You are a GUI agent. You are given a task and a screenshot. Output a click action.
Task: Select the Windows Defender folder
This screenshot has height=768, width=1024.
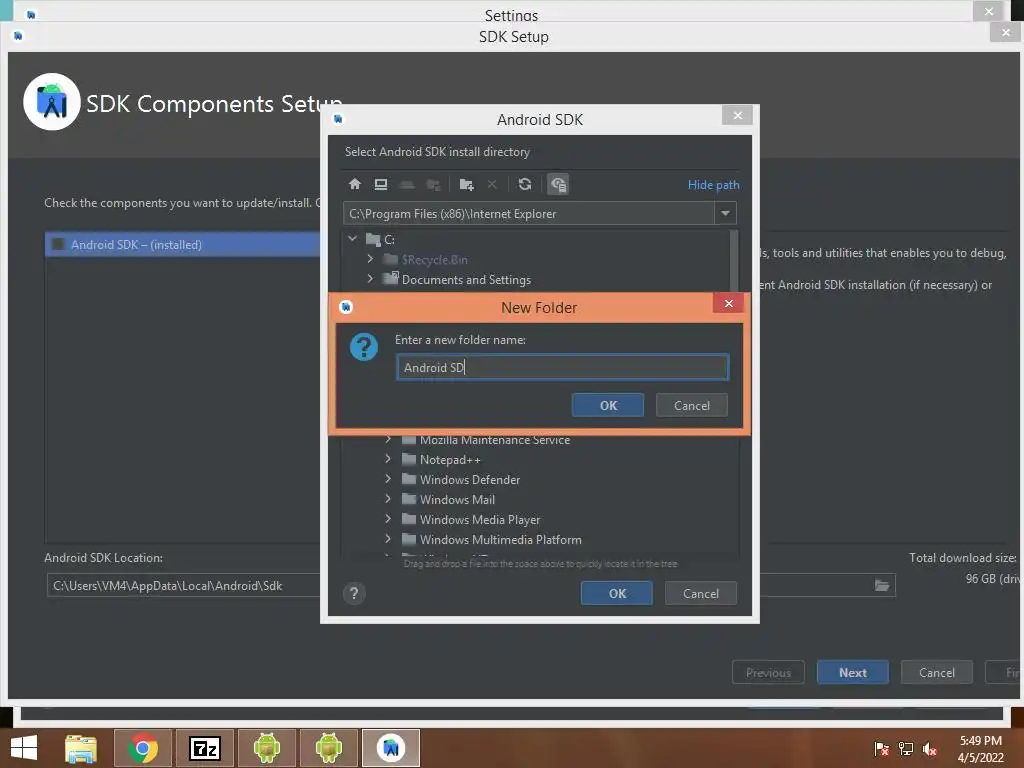click(x=470, y=479)
